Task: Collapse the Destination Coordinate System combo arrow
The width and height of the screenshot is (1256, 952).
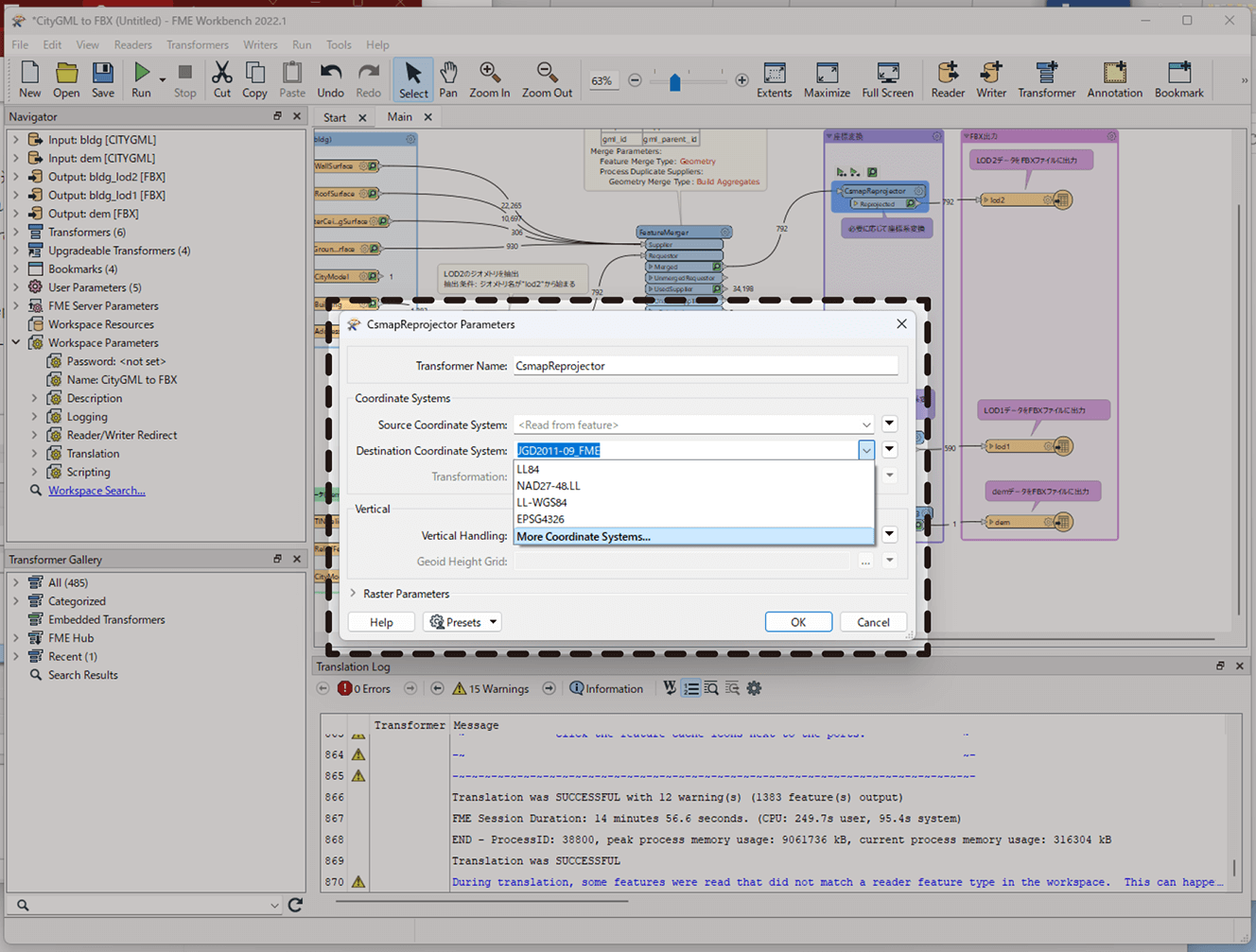Action: [866, 450]
